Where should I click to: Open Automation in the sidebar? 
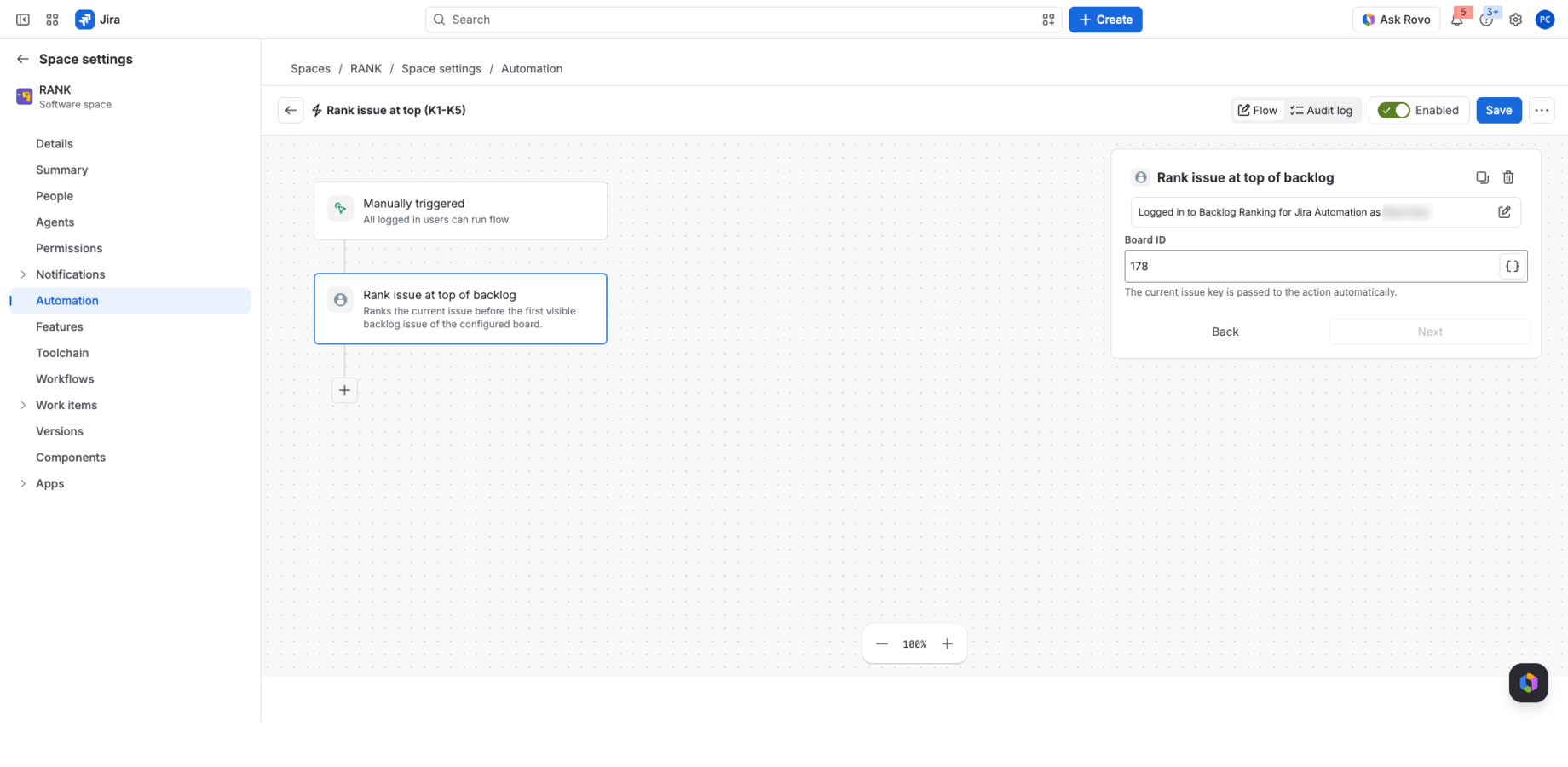tap(130, 300)
